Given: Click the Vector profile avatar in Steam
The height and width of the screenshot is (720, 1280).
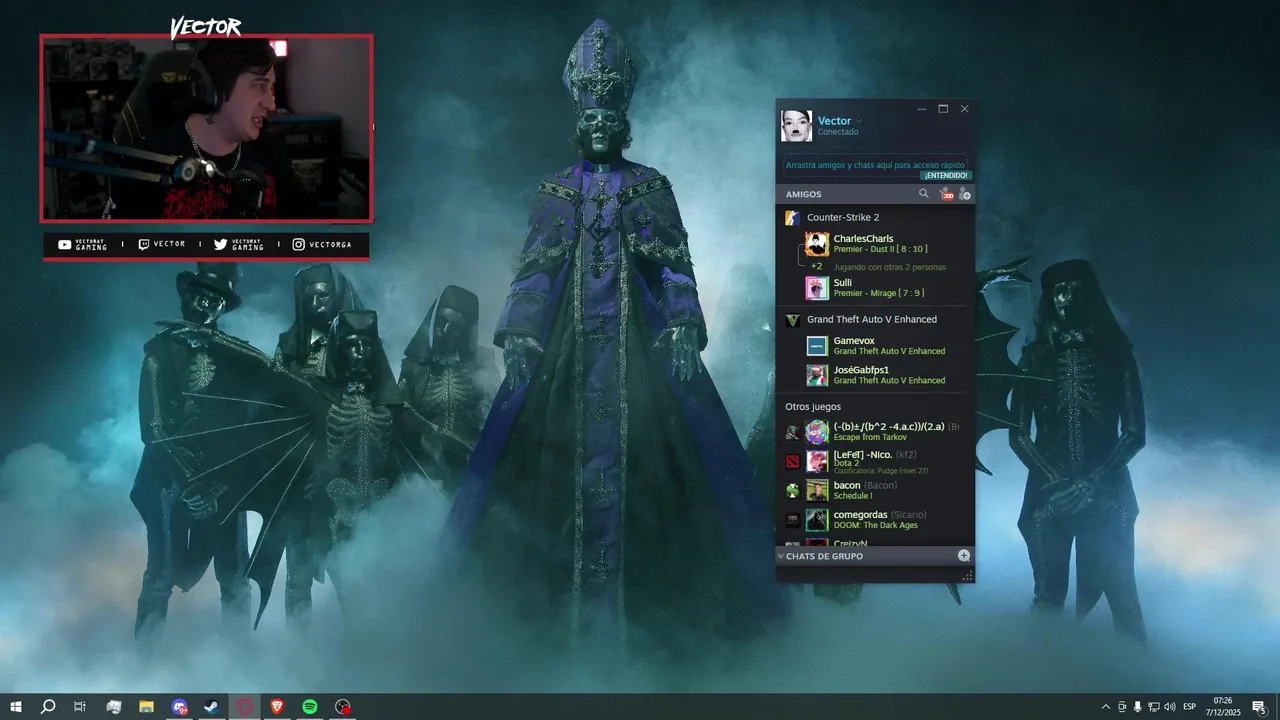Looking at the screenshot, I should [x=796, y=126].
